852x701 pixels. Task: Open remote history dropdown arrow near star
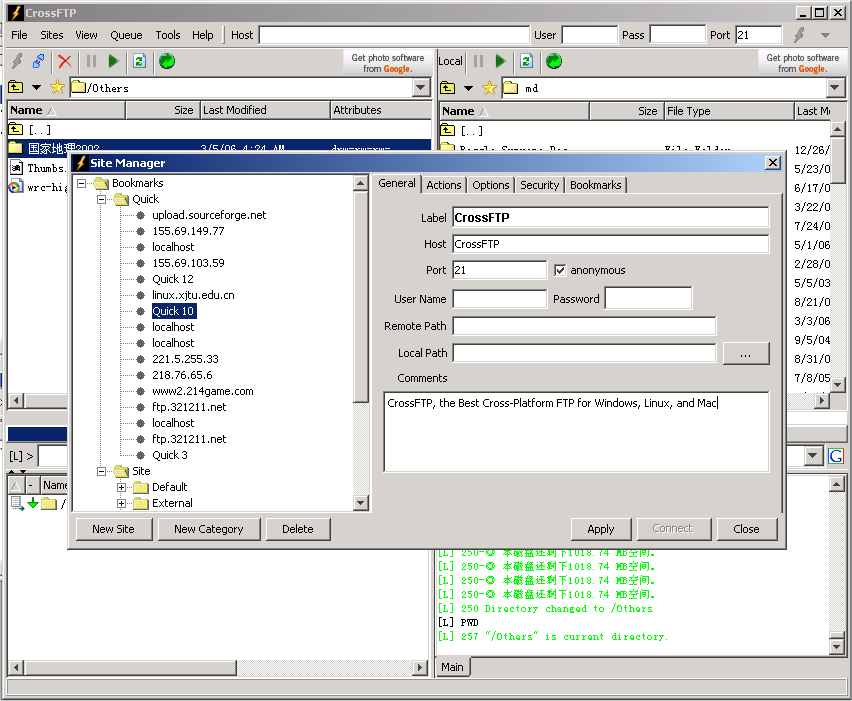coord(36,87)
